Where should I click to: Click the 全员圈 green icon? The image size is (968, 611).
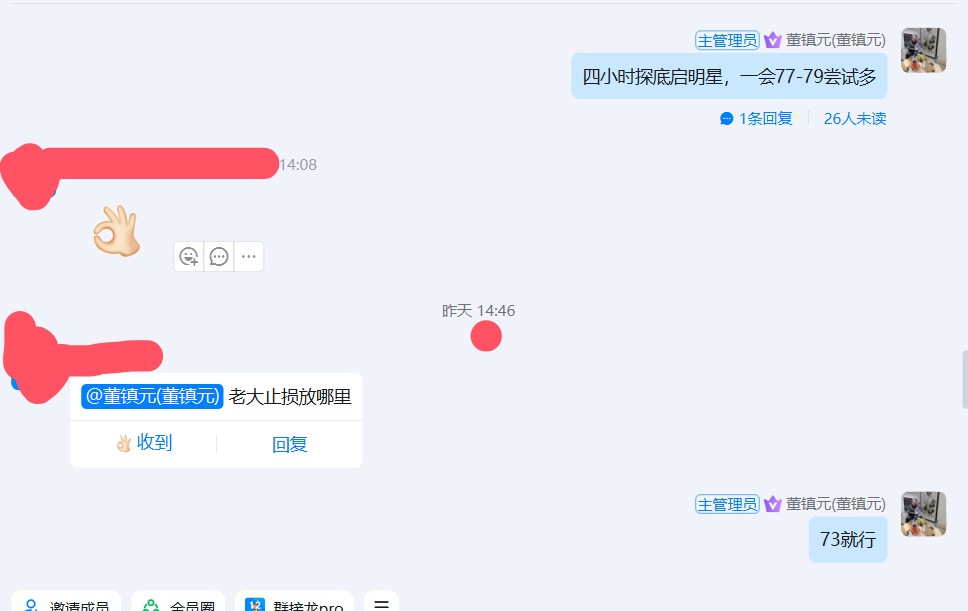coord(151,605)
